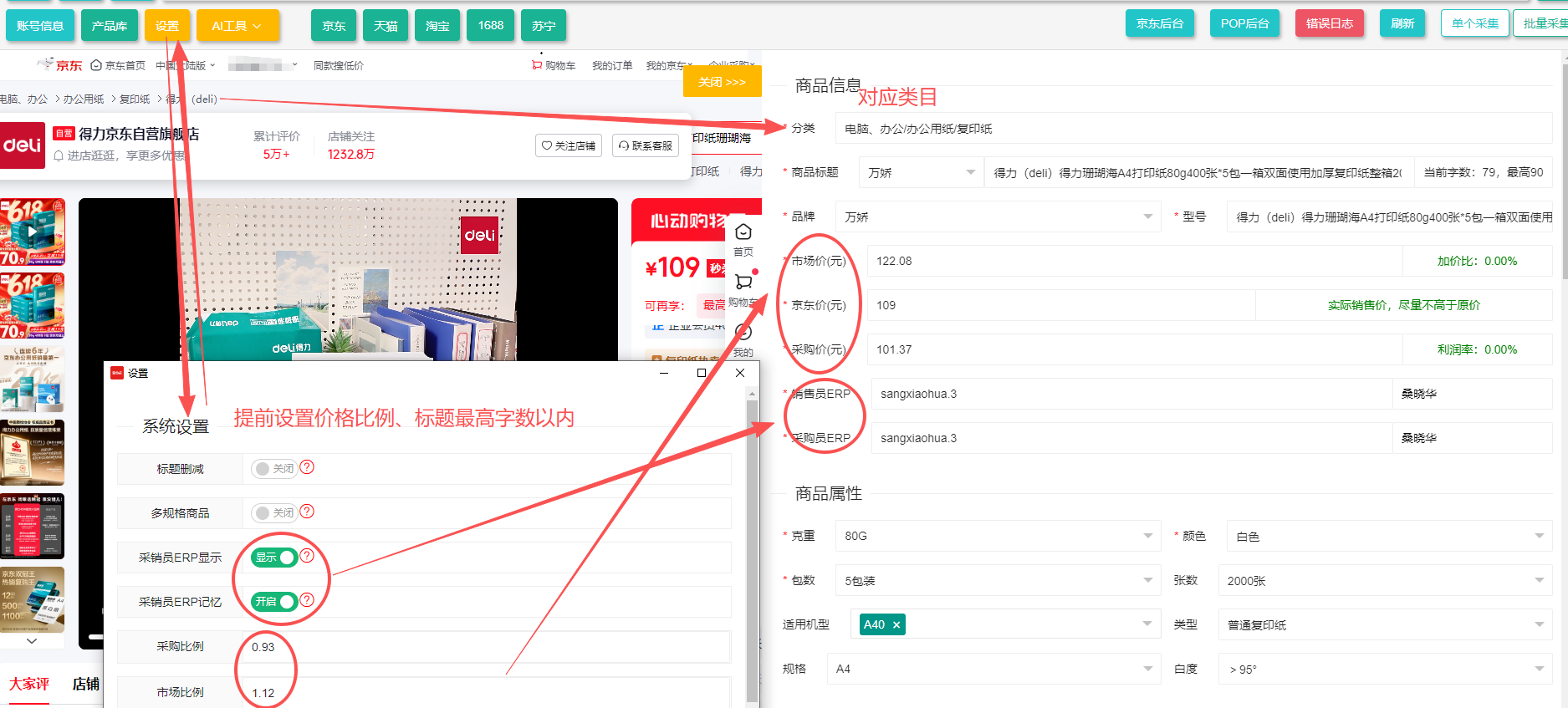Image resolution: width=1568 pixels, height=708 pixels.
Task: Remove the A40 tag in 适用机型
Action: 896,624
